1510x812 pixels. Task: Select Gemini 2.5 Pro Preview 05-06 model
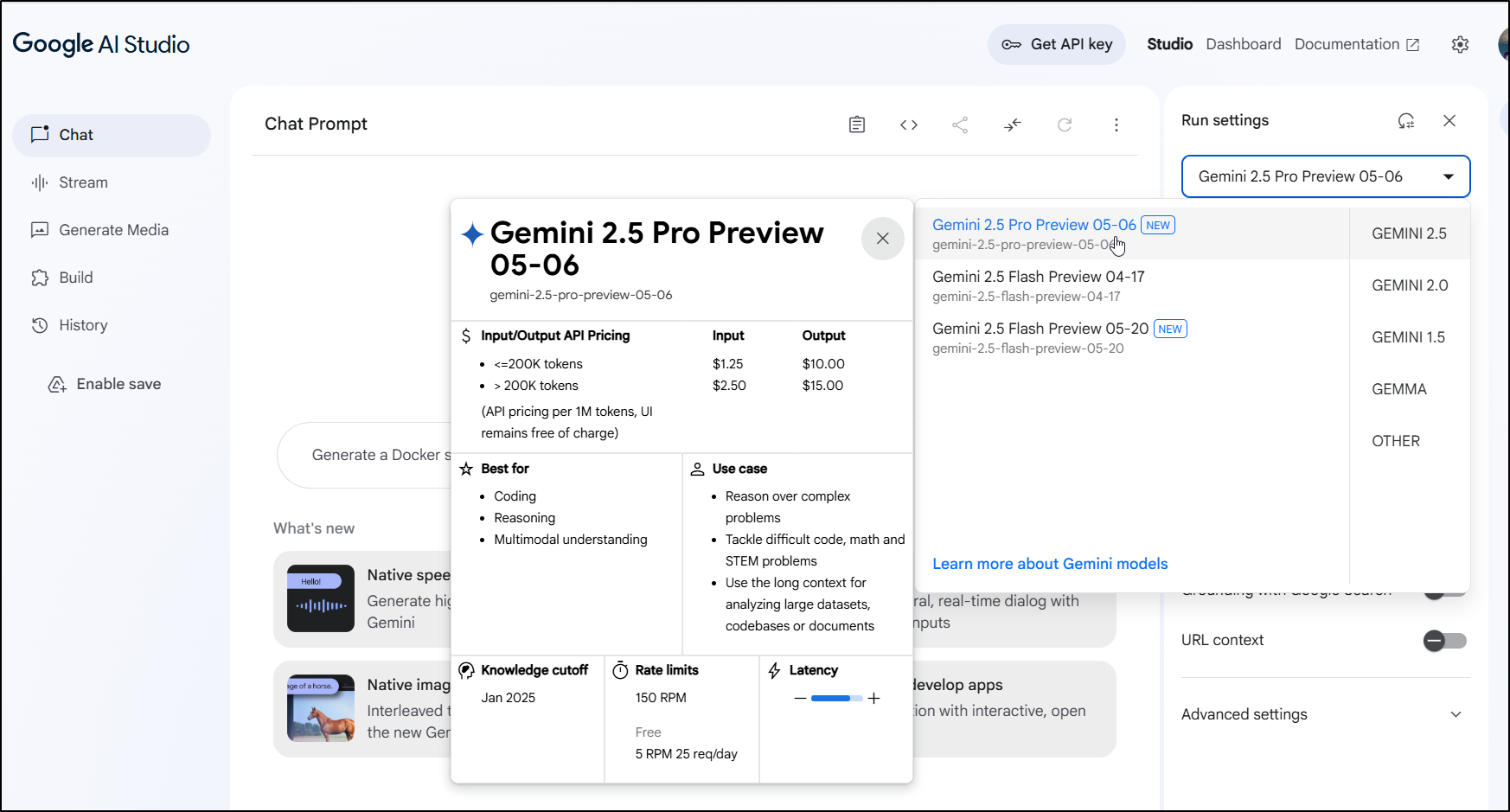pyautogui.click(x=1132, y=233)
